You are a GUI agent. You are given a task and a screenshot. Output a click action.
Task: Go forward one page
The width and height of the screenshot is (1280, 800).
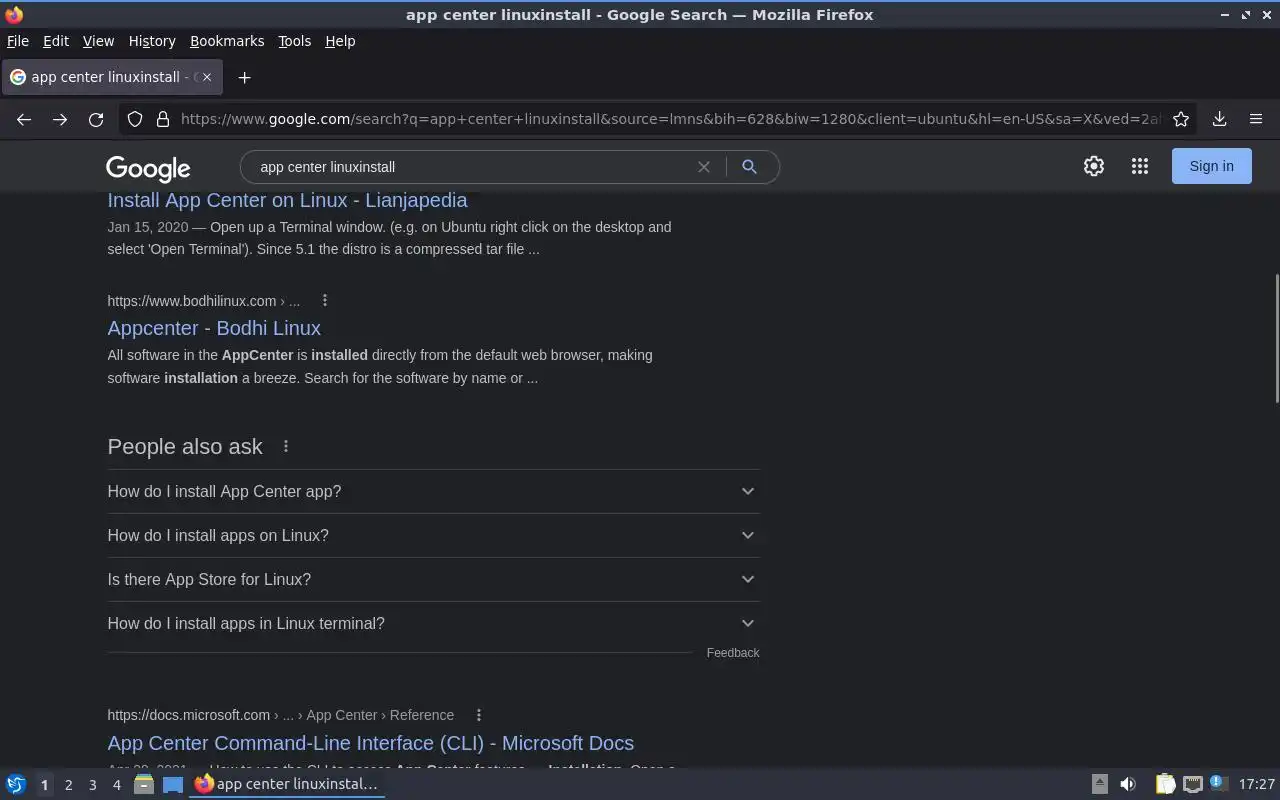pyautogui.click(x=60, y=119)
